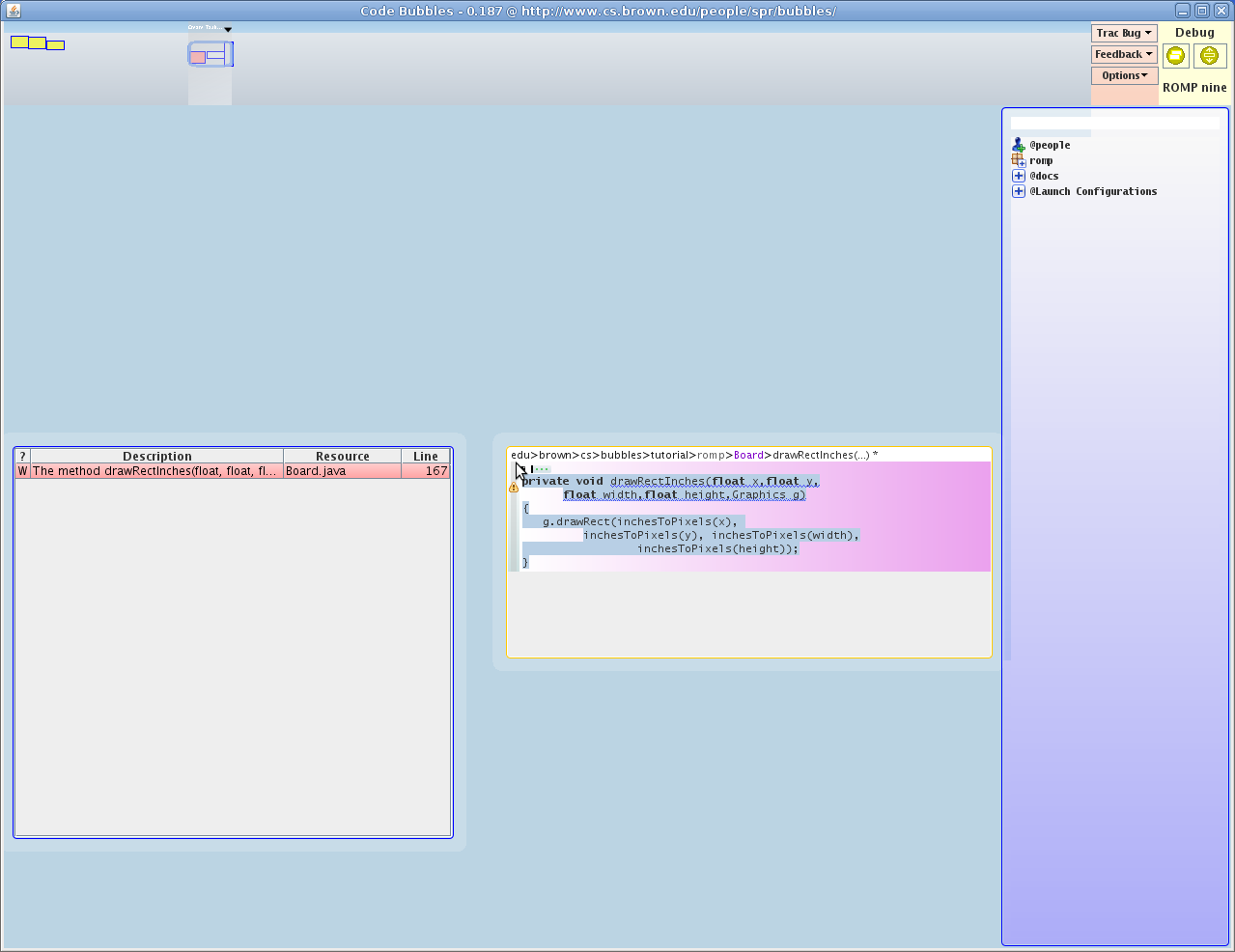Image resolution: width=1235 pixels, height=952 pixels.
Task: Click the left yellow Debug launch icon
Action: coord(1175,56)
